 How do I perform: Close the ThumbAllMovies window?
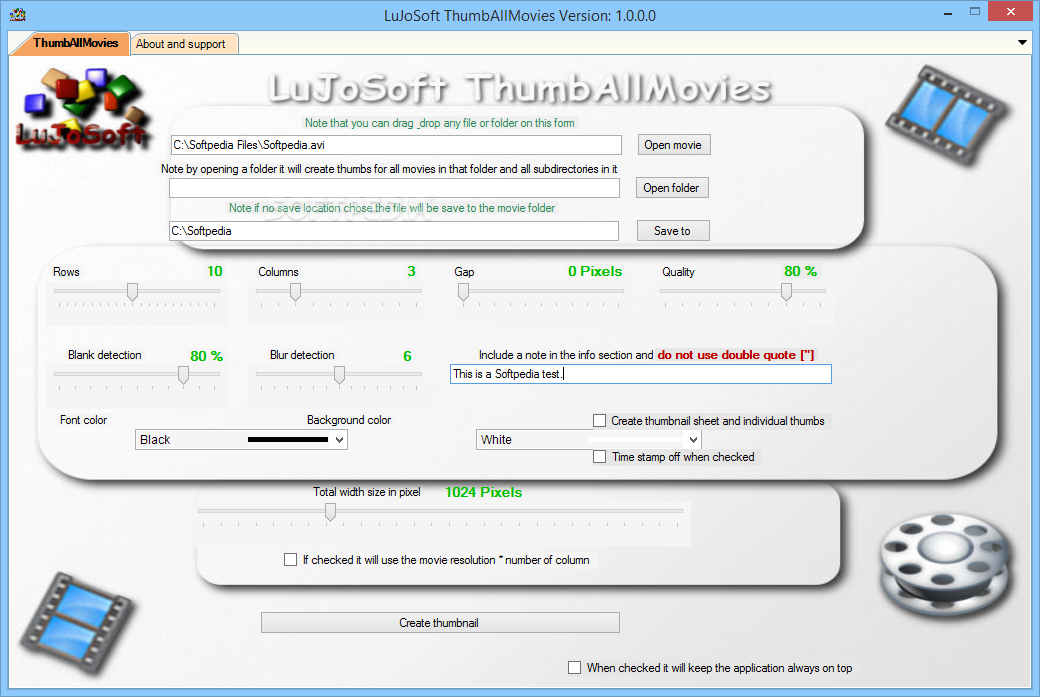1011,11
